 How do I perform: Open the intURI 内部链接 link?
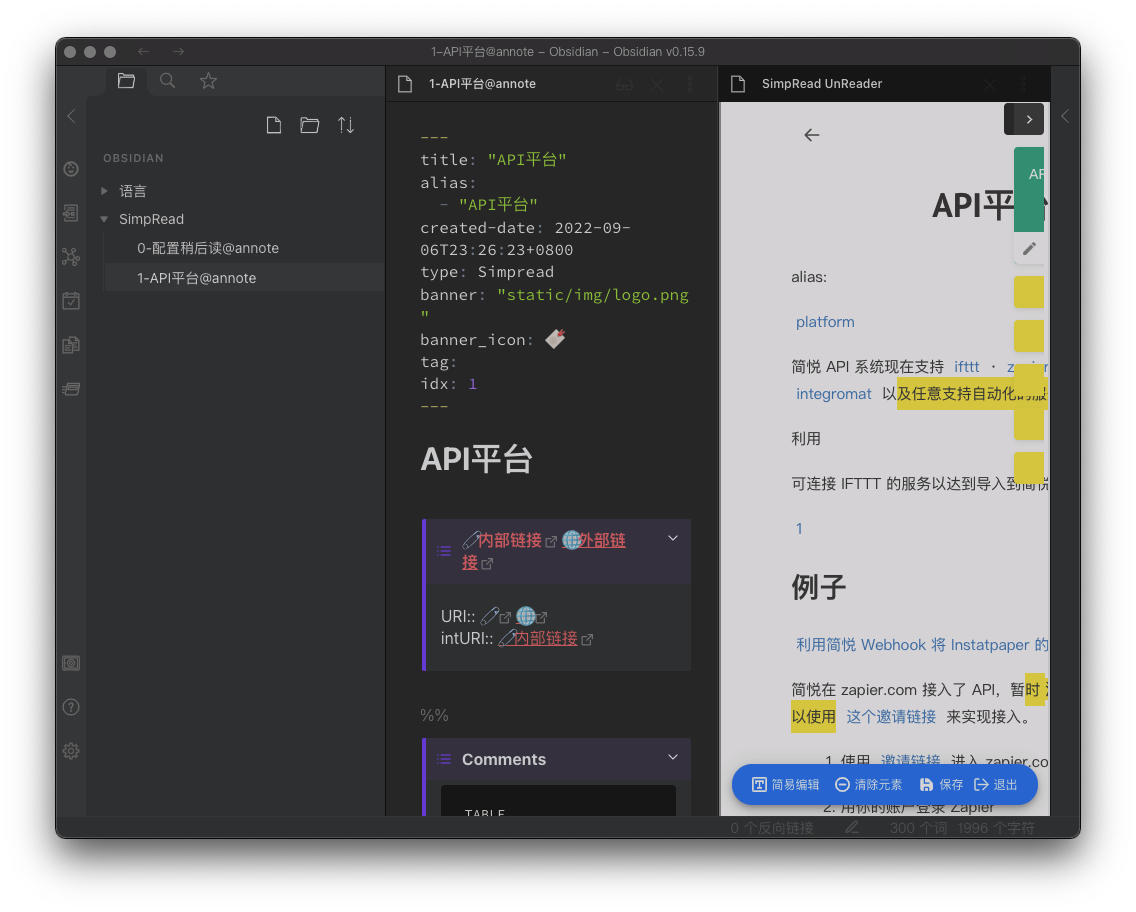tap(546, 638)
